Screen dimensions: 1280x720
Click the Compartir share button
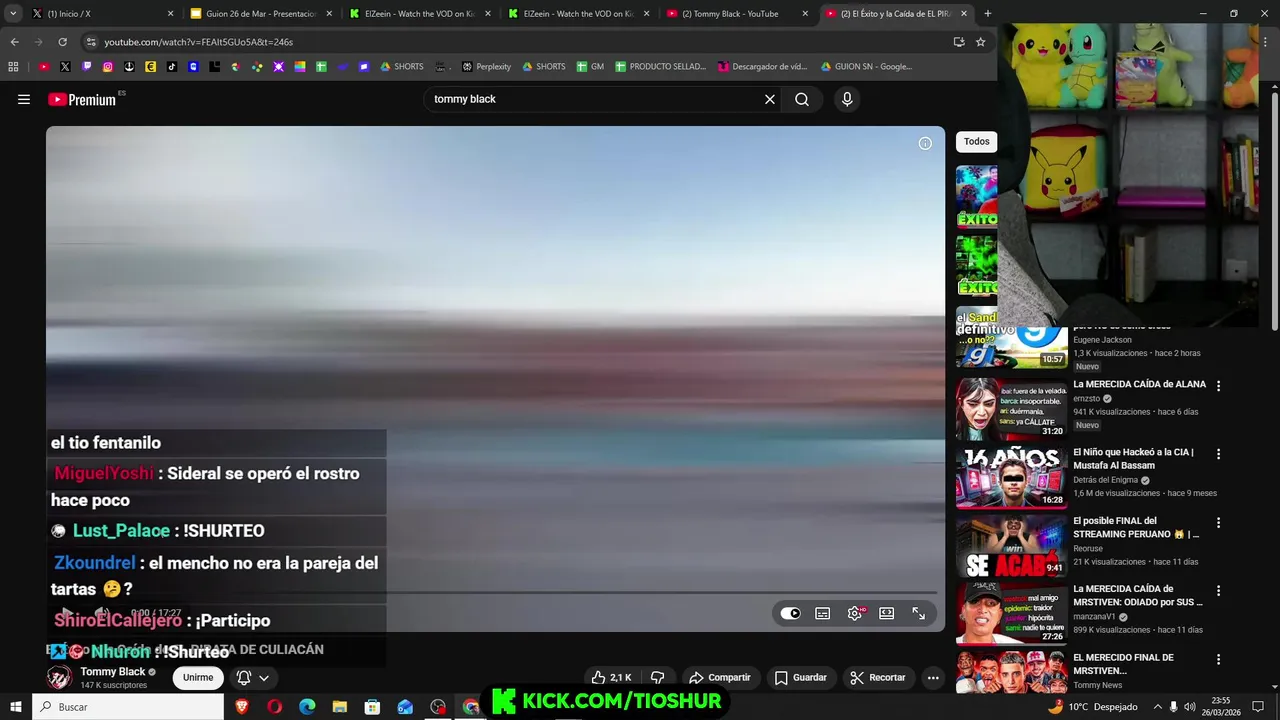(x=720, y=677)
